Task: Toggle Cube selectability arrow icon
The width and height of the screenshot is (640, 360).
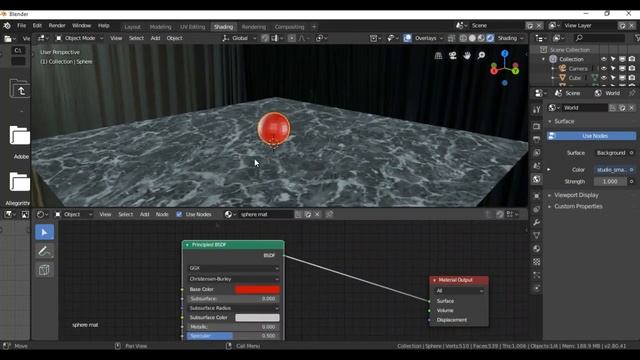Action: pyautogui.click(x=613, y=78)
